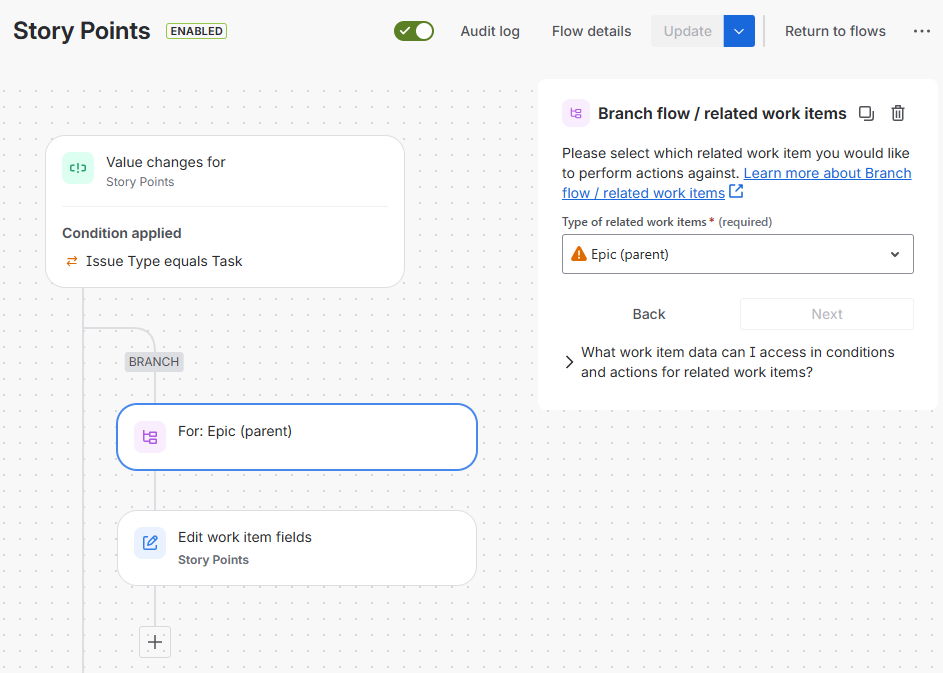
Task: Click the Next button
Action: click(x=827, y=314)
